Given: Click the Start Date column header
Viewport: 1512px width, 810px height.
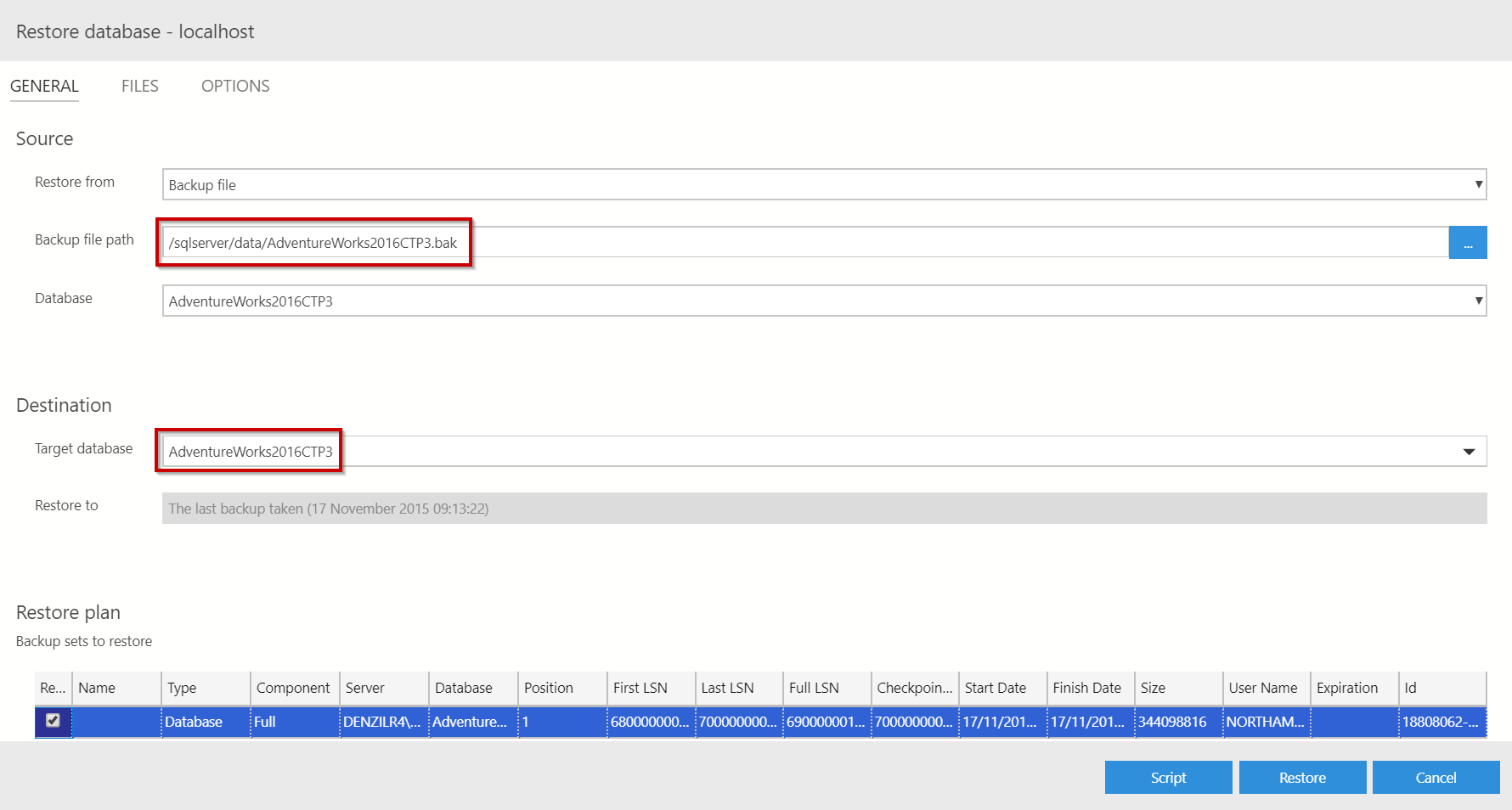Looking at the screenshot, I should (x=1001, y=688).
